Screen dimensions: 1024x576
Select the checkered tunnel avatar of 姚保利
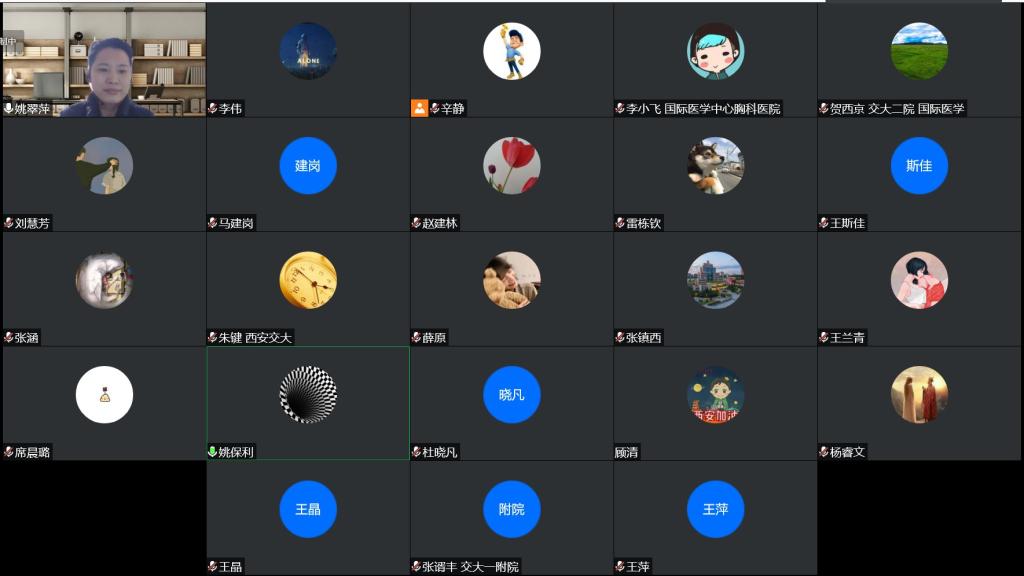pos(308,395)
